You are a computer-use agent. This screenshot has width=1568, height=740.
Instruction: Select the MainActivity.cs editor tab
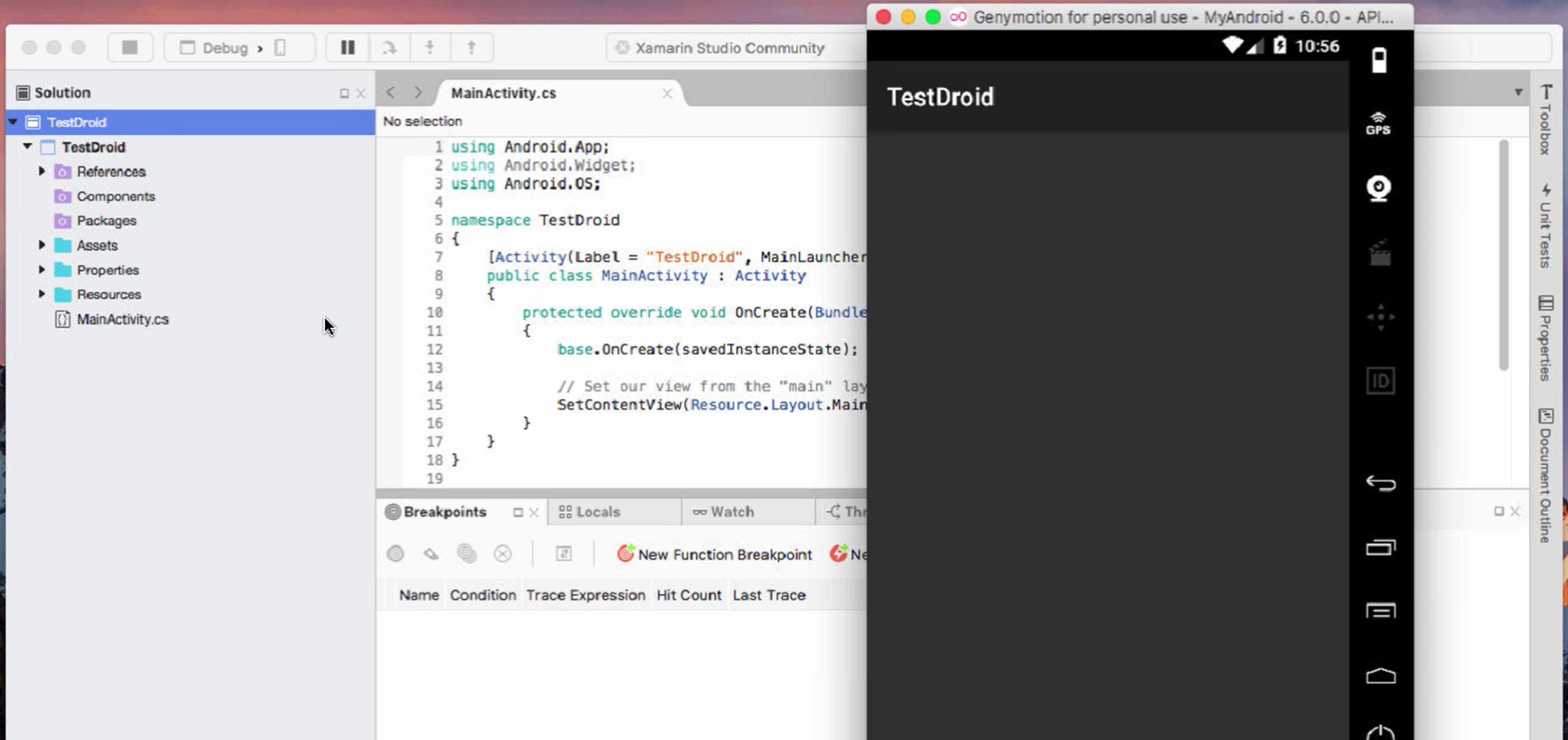click(504, 93)
